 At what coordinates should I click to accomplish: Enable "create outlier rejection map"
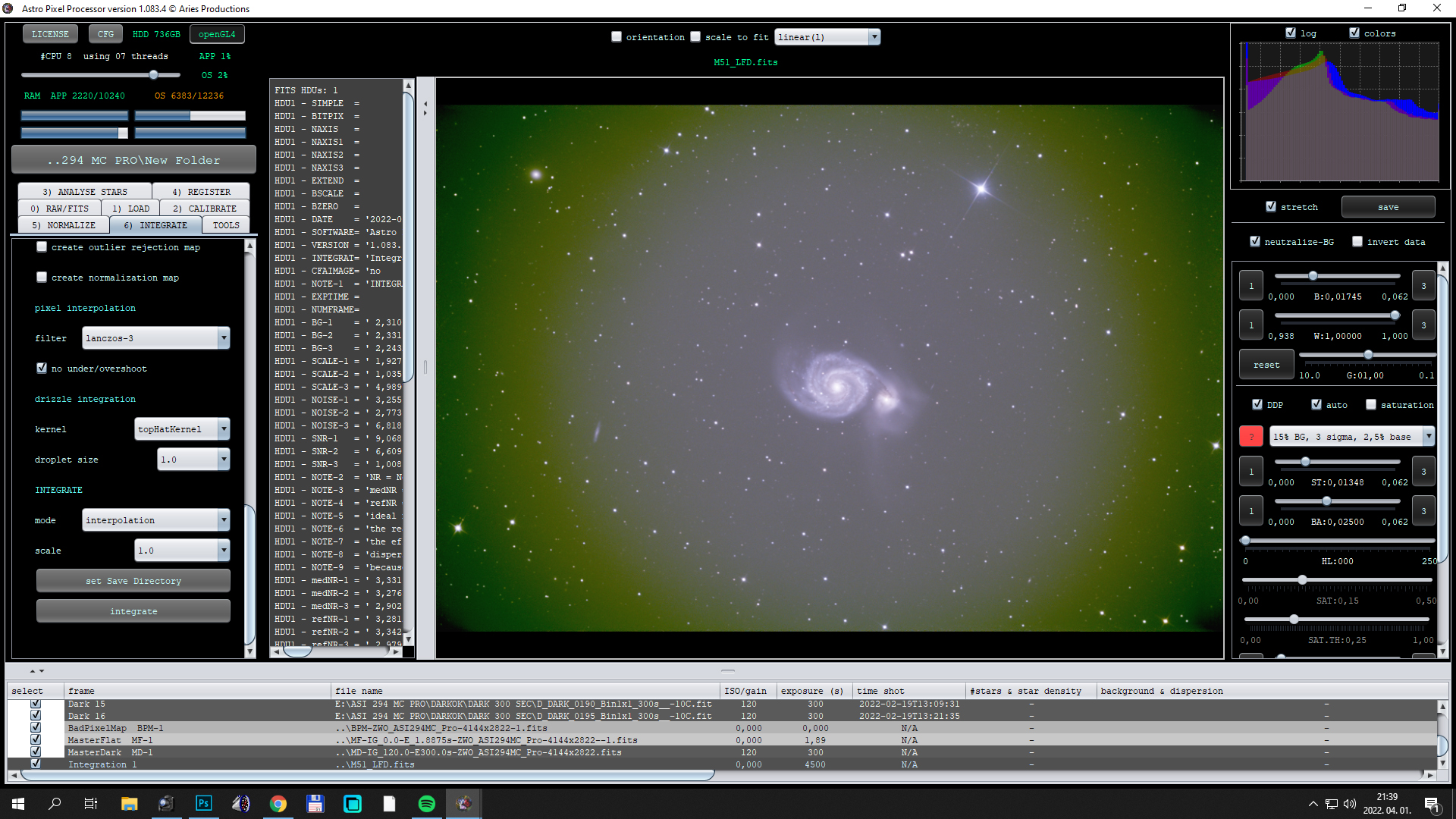[x=42, y=246]
